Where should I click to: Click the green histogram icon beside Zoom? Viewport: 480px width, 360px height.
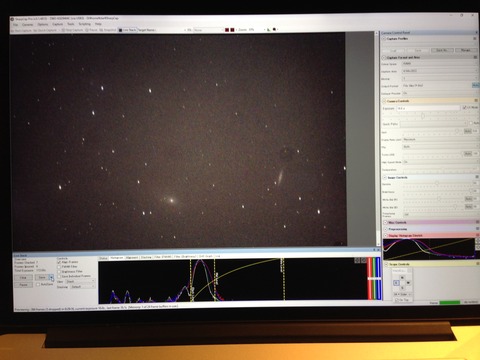tap(269, 30)
